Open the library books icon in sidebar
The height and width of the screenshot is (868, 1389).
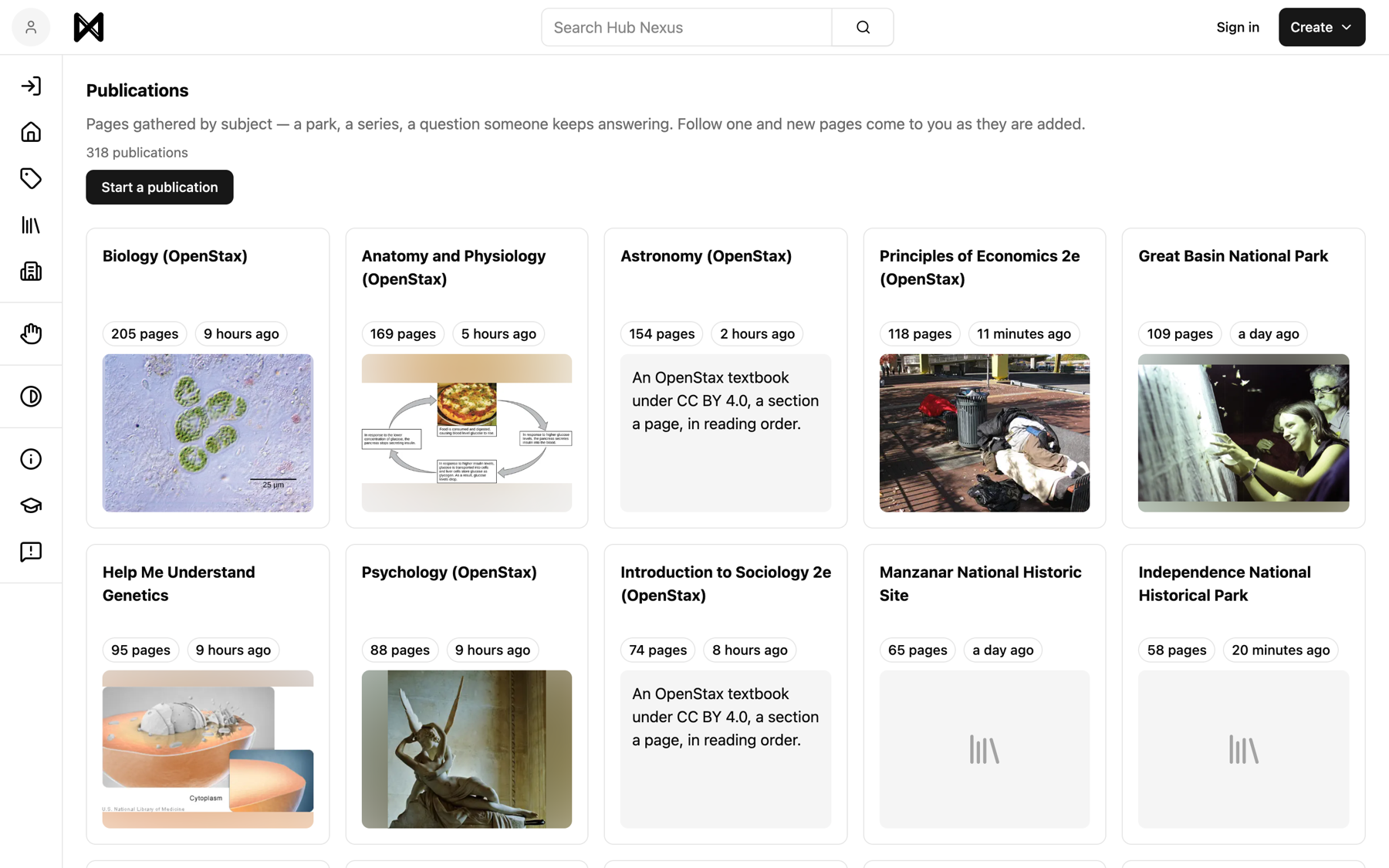(x=31, y=225)
